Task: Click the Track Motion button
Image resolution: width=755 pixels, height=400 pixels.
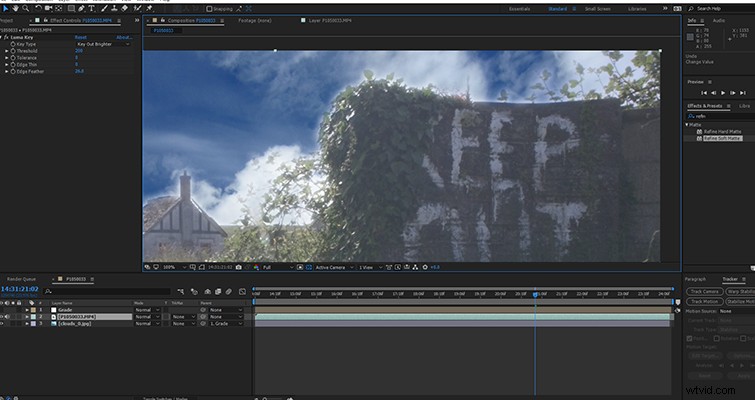Action: click(x=704, y=301)
